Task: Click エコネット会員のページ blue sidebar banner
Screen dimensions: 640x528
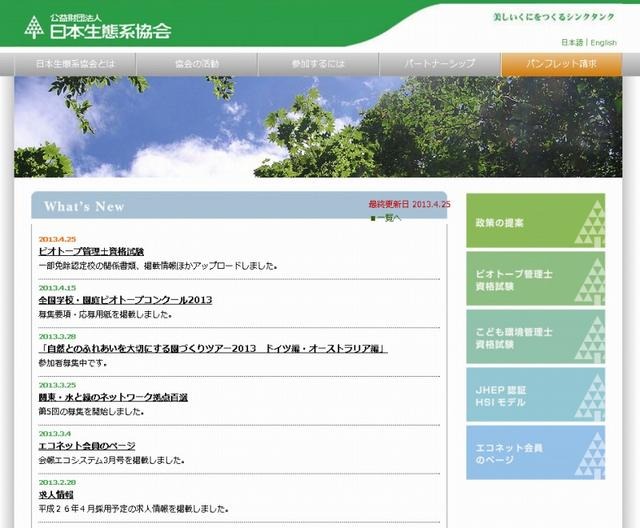Action: 536,453
